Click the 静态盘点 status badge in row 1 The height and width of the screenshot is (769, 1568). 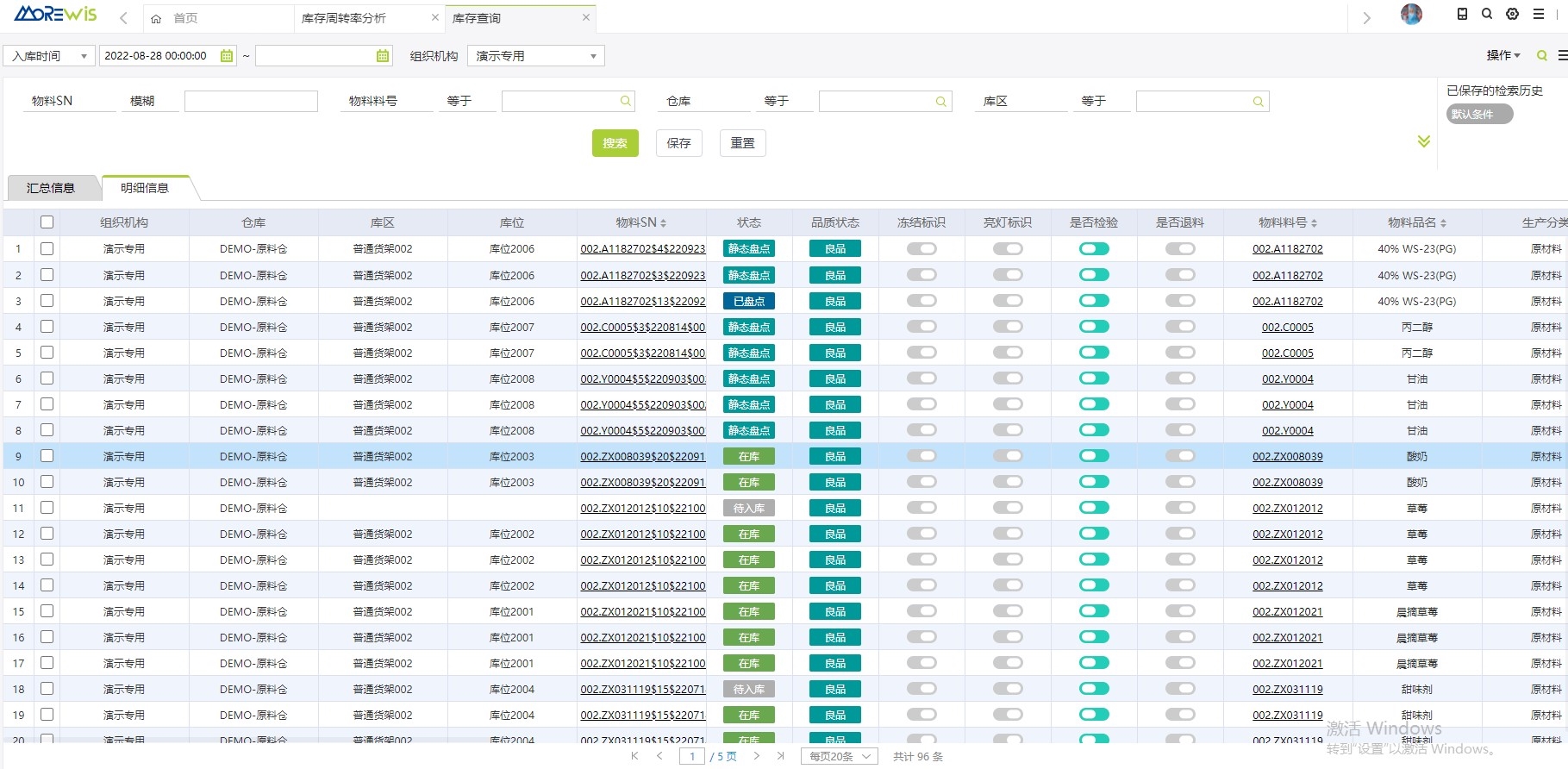(749, 249)
